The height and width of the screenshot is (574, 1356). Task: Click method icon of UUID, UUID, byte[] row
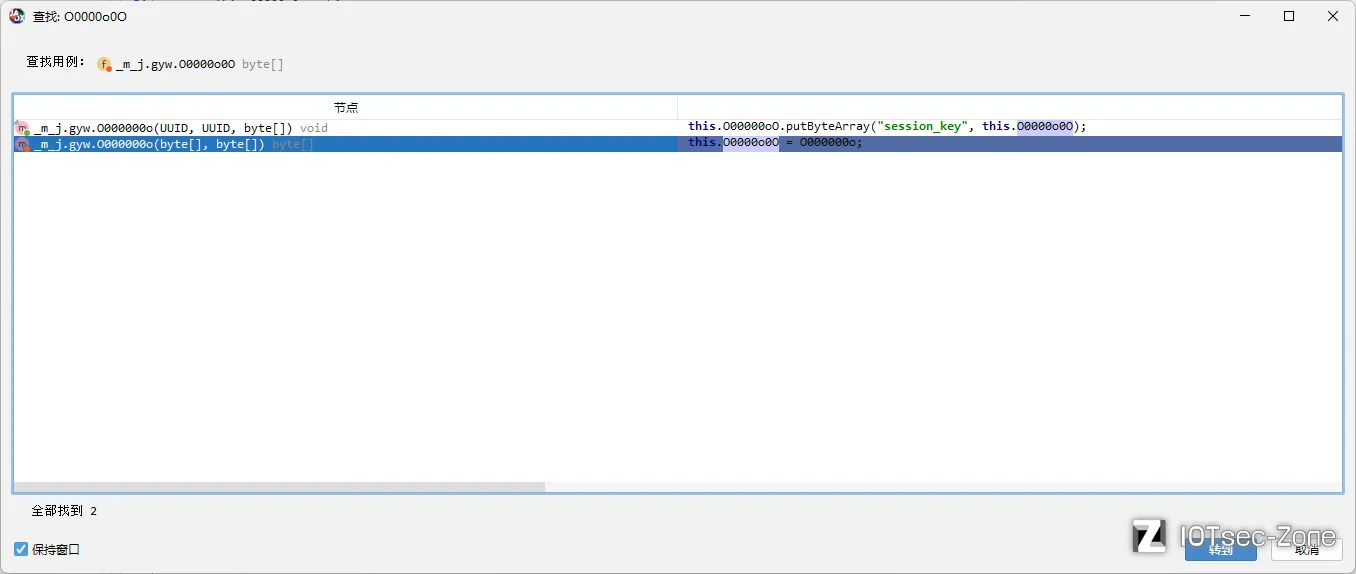coord(23,128)
